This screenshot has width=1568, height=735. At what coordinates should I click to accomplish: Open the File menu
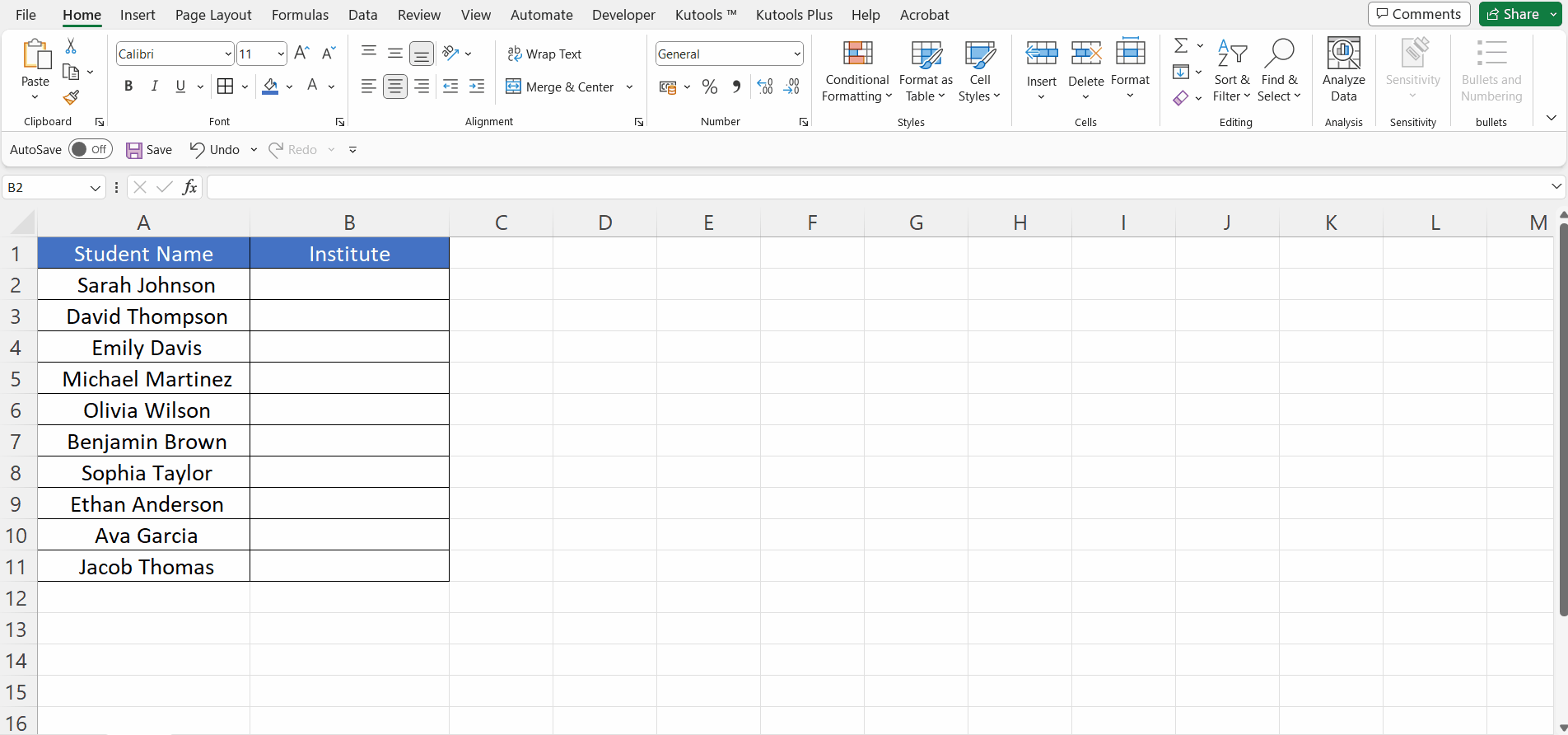26,15
